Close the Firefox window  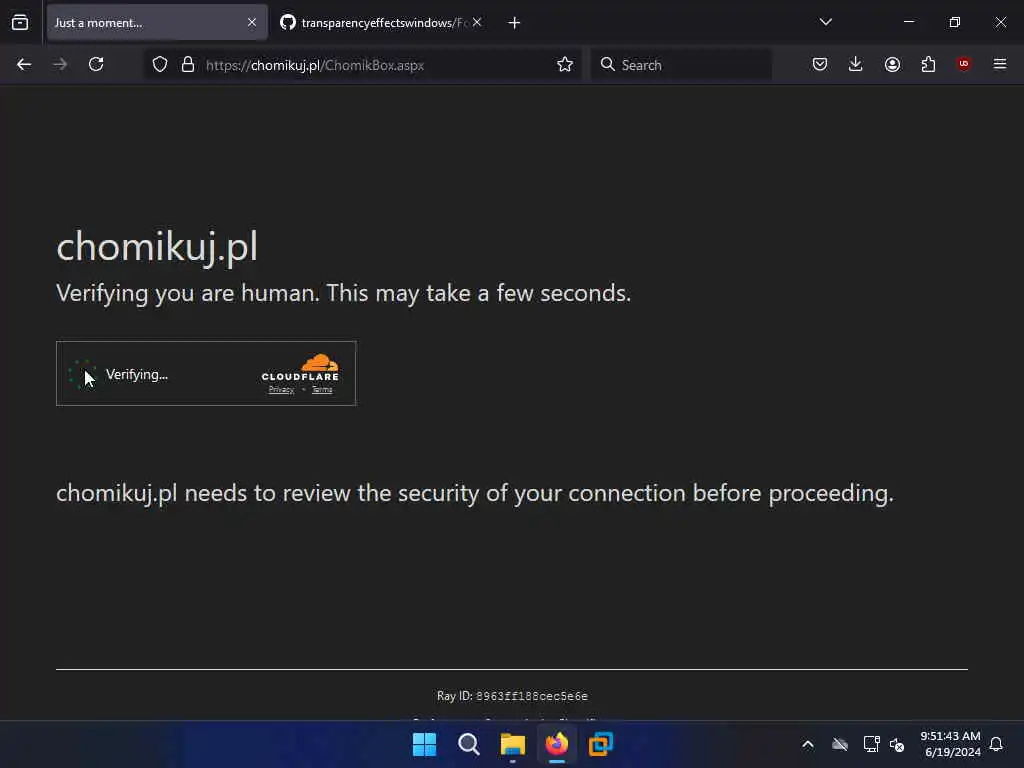point(1000,22)
